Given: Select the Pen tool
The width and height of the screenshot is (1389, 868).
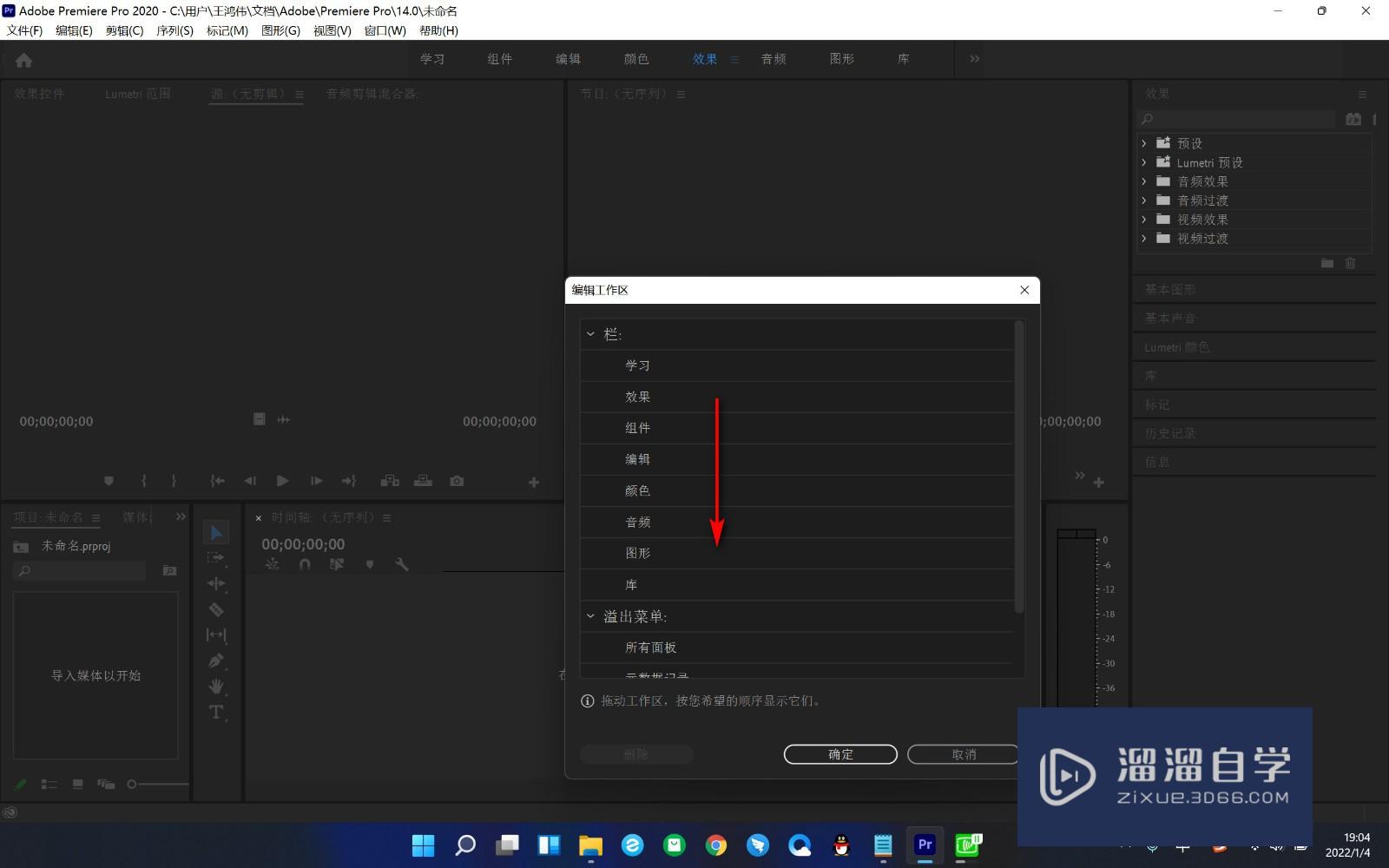Looking at the screenshot, I should click(216, 661).
